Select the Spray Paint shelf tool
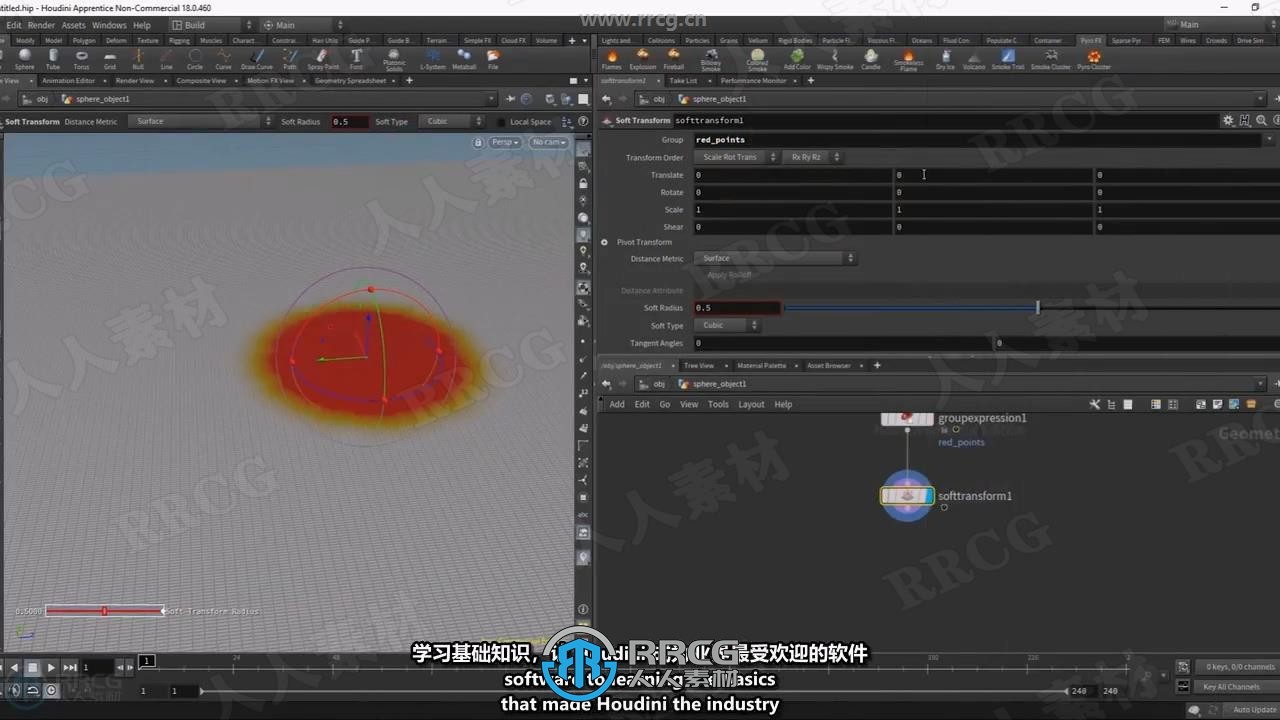Image resolution: width=1280 pixels, height=720 pixels. click(323, 59)
